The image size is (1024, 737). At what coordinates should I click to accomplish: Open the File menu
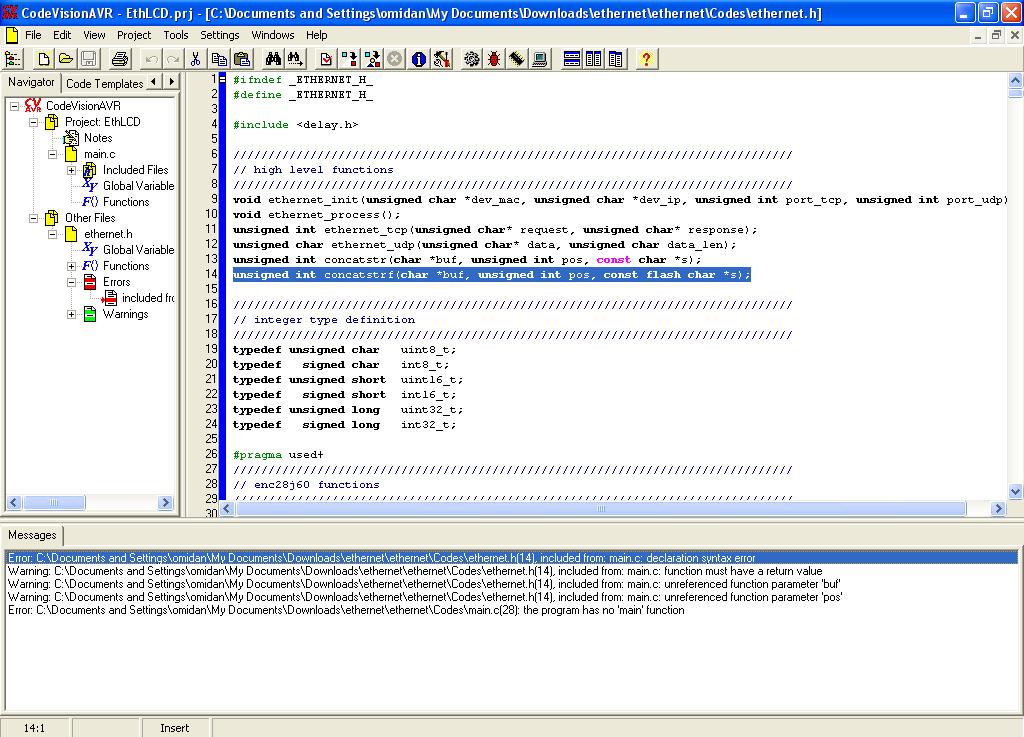33,35
